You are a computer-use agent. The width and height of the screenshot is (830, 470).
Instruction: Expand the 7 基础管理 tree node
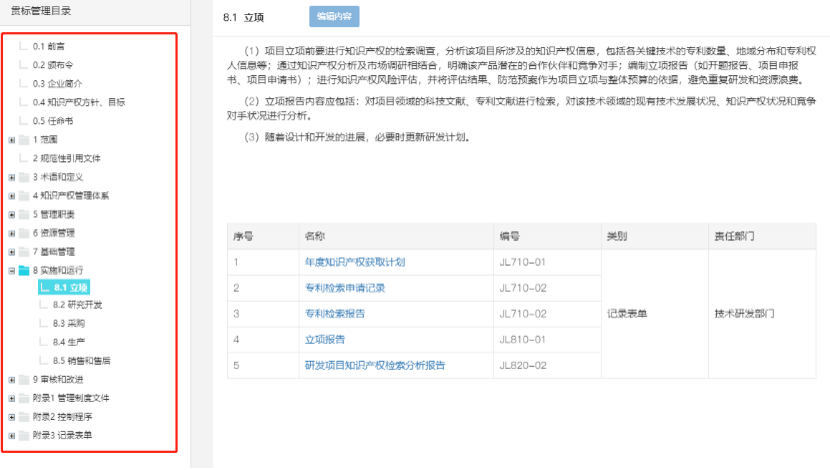click(12, 252)
